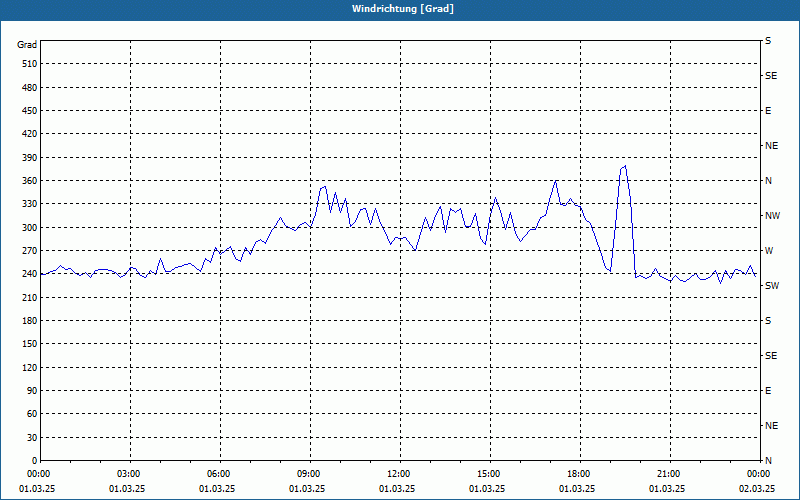The height and width of the screenshot is (500, 800).
Task: Click the 18:00 time label
Action: click(581, 474)
